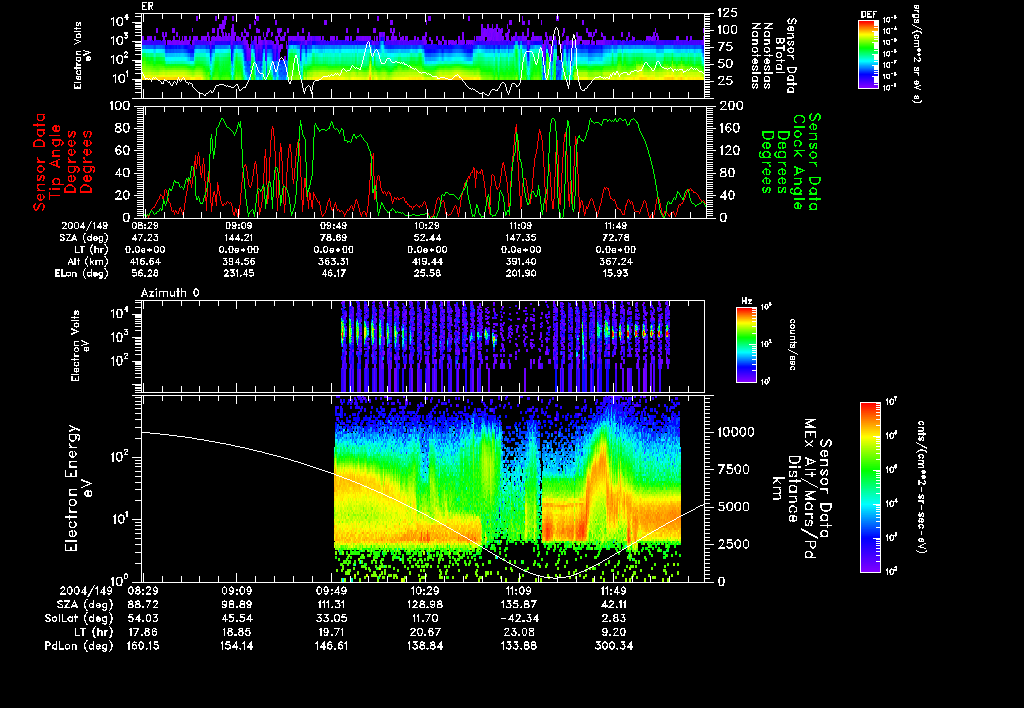Click the SolLat value 54.03
1024x708 pixels.
point(142,618)
